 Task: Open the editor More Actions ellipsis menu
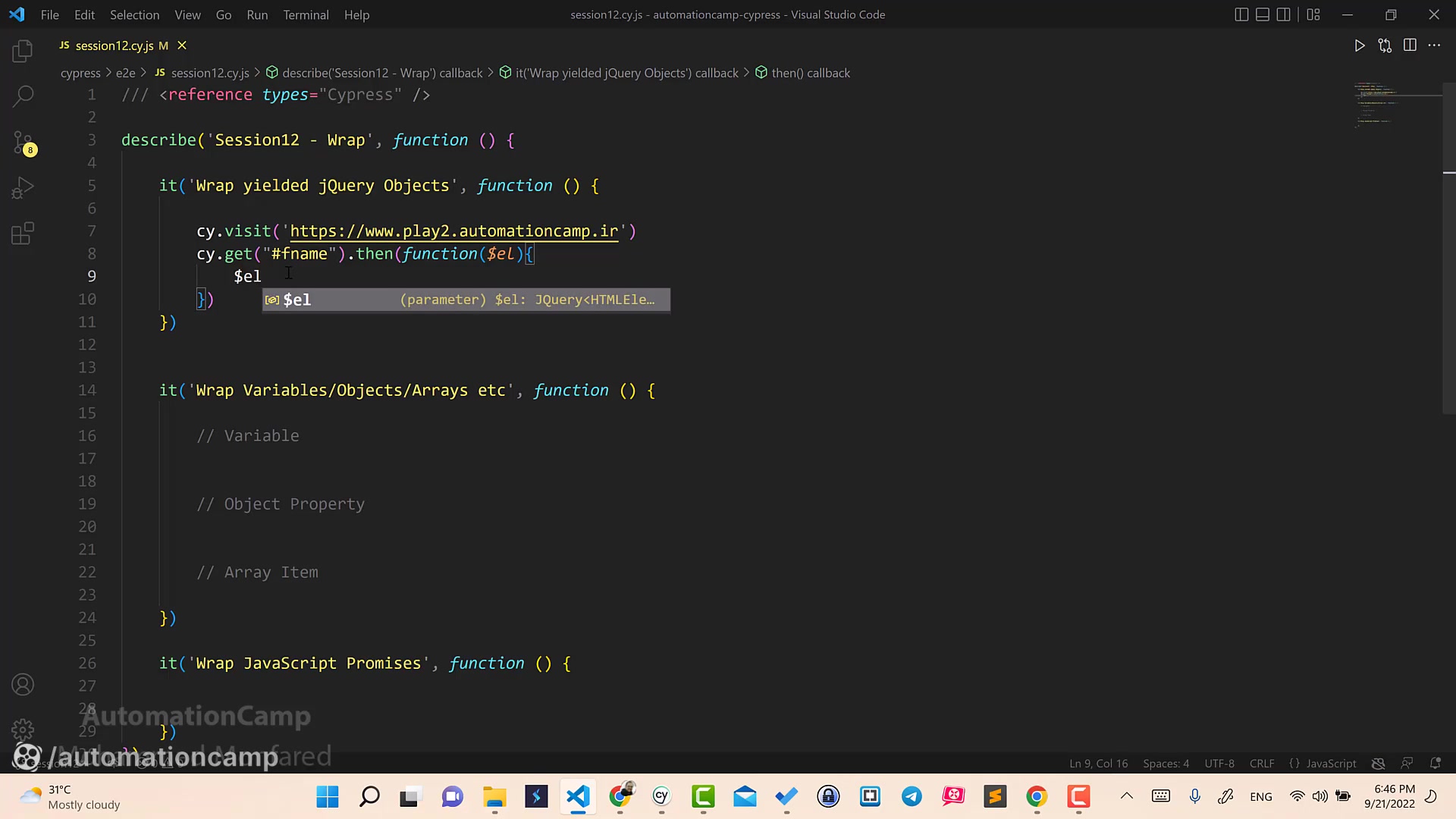click(x=1434, y=45)
